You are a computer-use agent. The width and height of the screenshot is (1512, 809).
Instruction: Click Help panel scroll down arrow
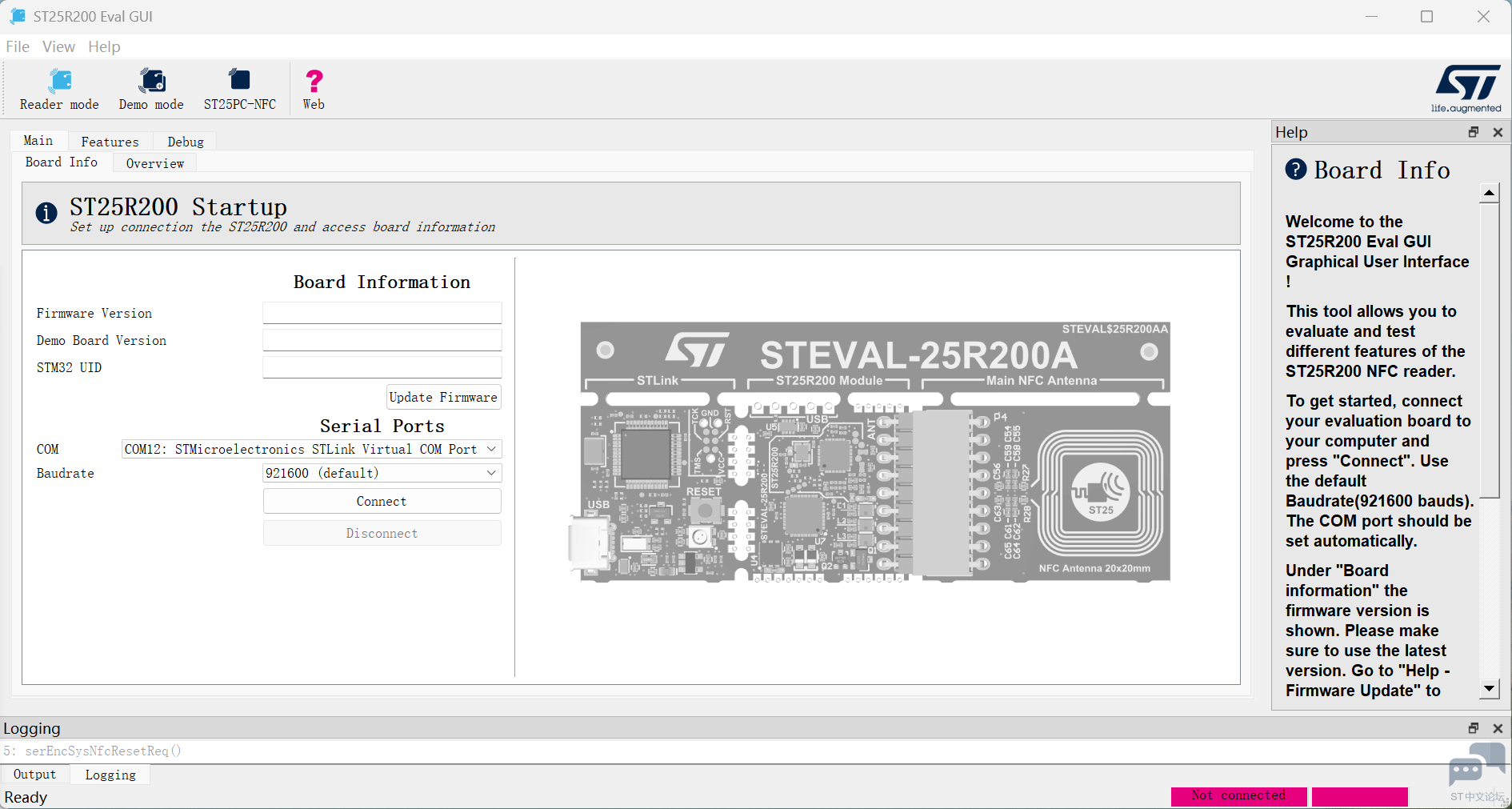(x=1489, y=688)
